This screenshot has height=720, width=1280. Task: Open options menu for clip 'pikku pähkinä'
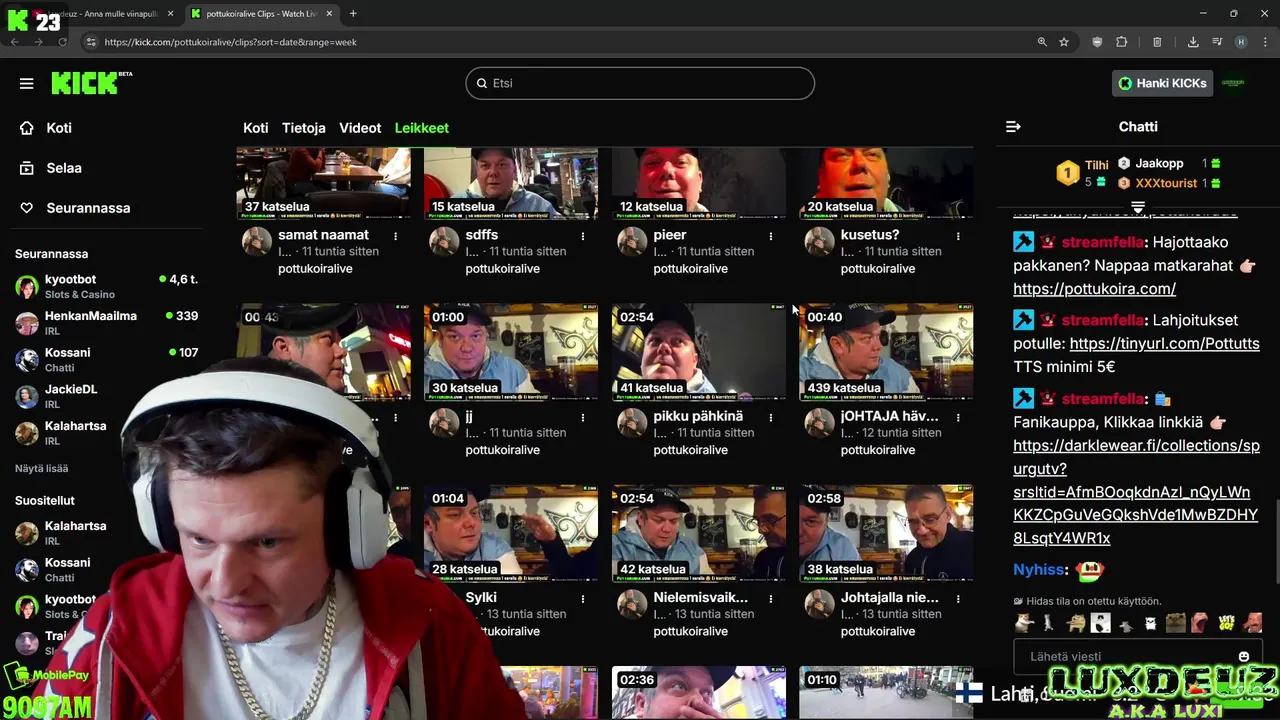click(x=771, y=417)
